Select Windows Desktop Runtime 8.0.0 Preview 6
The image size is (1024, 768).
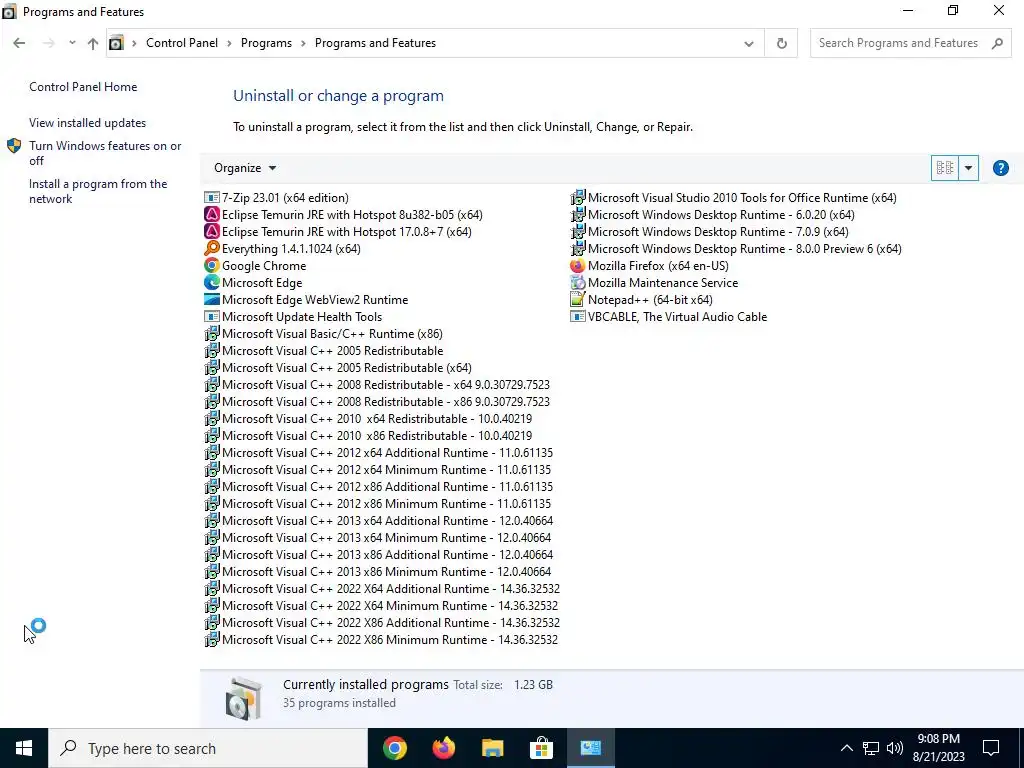click(736, 248)
